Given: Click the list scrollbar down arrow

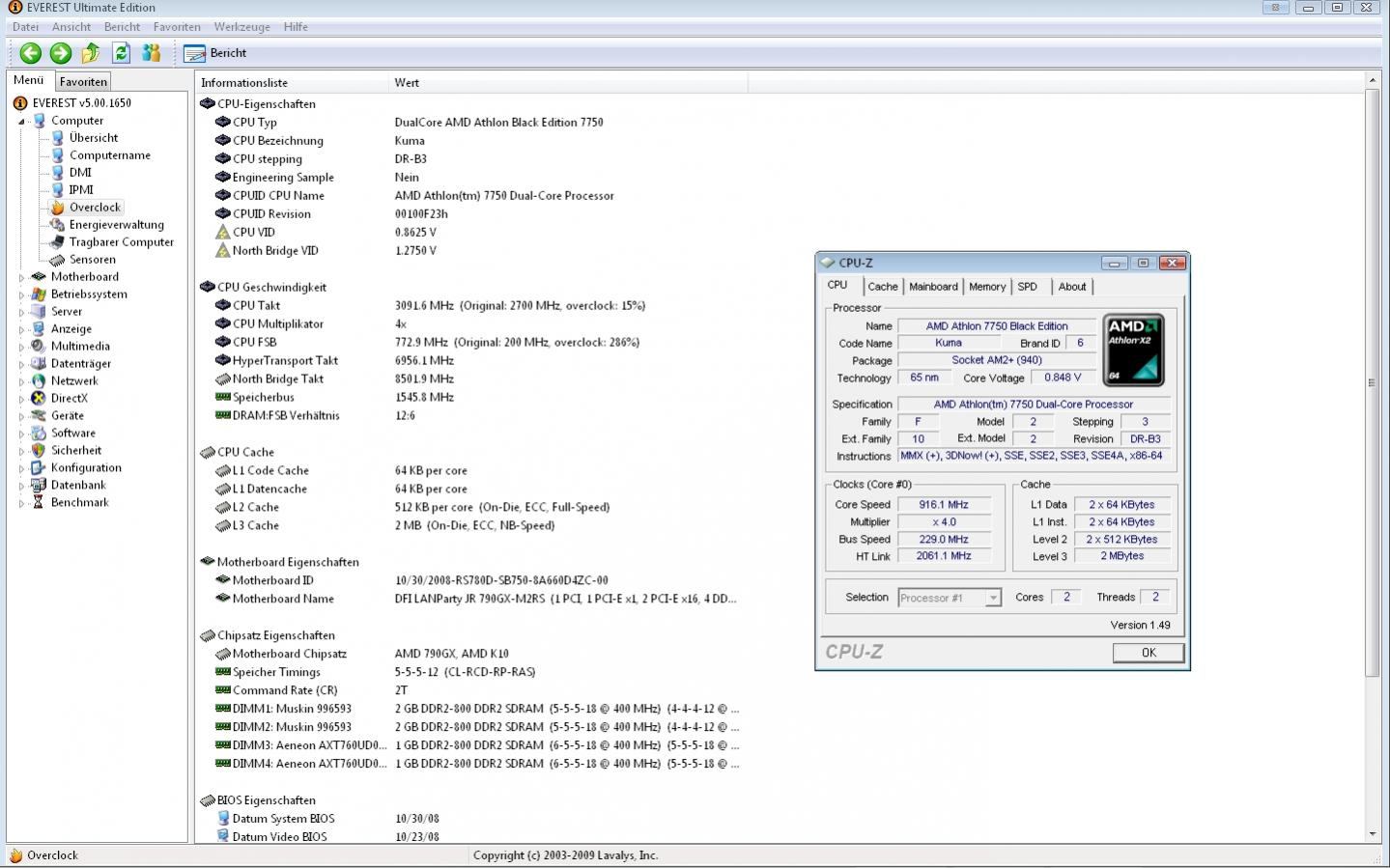Looking at the screenshot, I should point(1373,834).
